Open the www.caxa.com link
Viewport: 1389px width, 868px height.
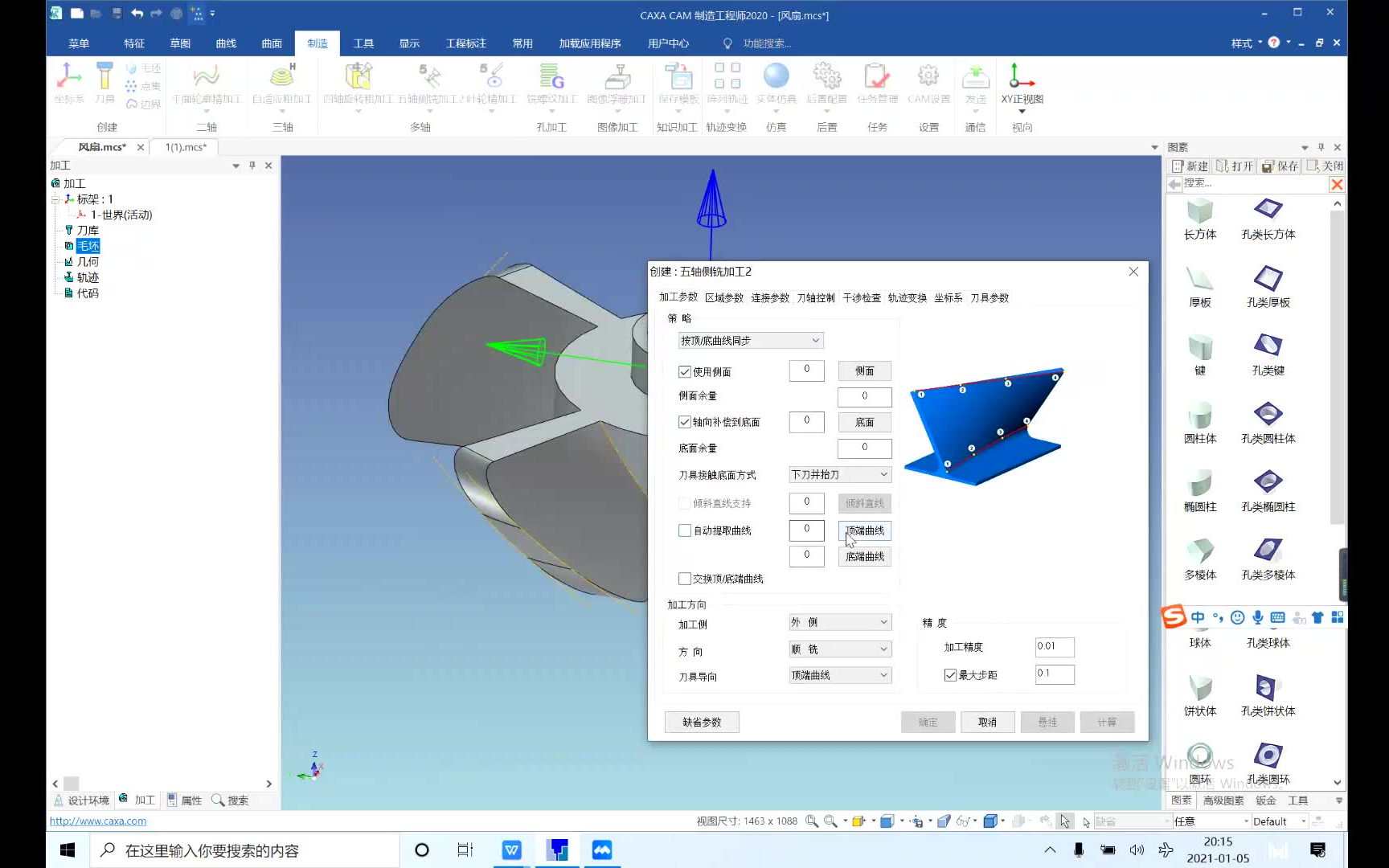[98, 821]
